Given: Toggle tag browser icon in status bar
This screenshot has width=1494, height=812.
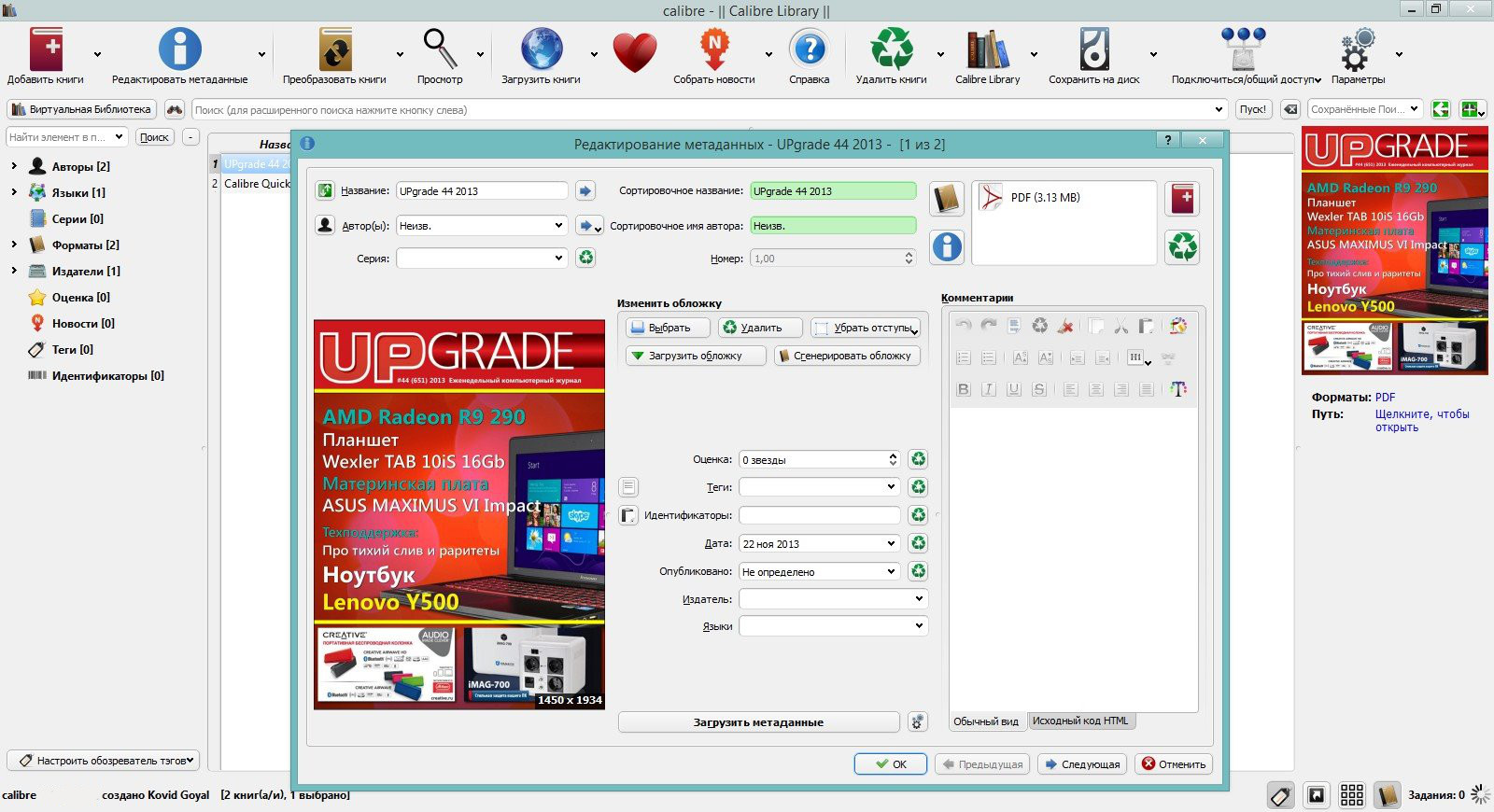Looking at the screenshot, I should 1281,795.
